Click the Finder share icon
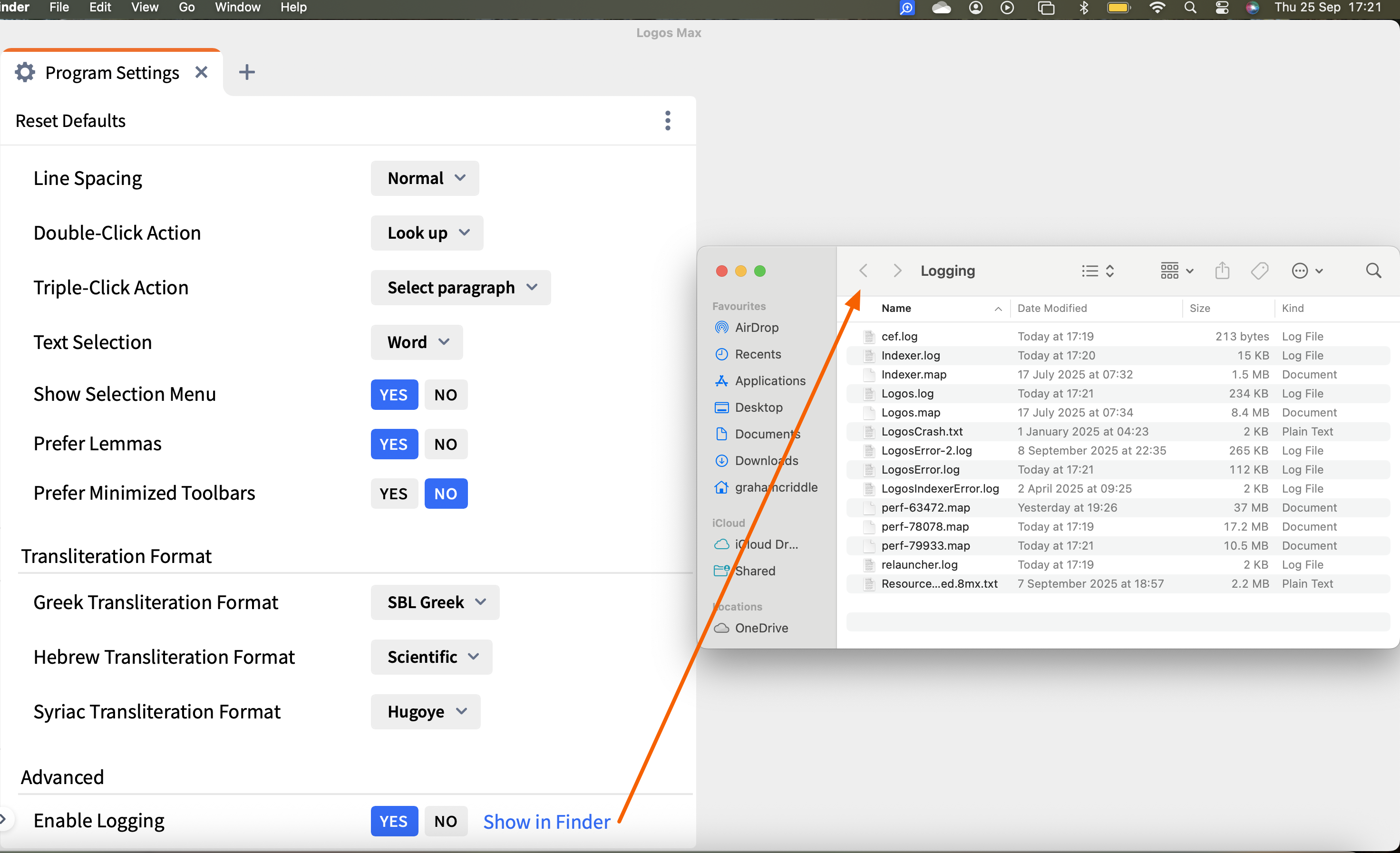Screen dimensions: 1400x853 tap(1222, 271)
